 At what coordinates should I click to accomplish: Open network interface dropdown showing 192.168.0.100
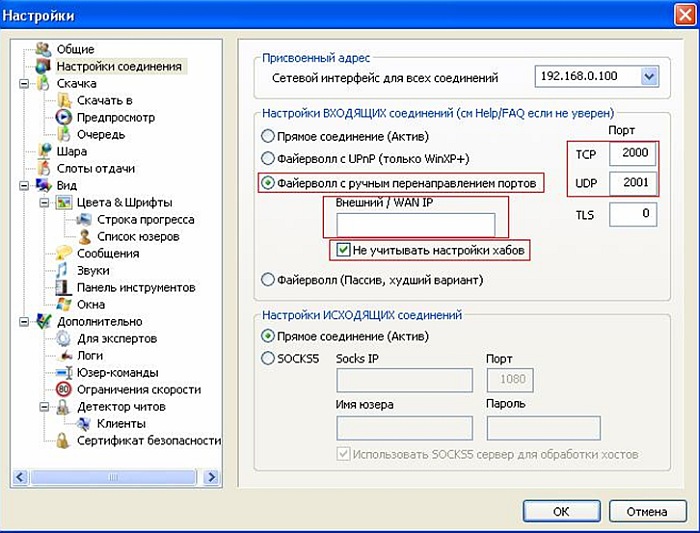[649, 76]
